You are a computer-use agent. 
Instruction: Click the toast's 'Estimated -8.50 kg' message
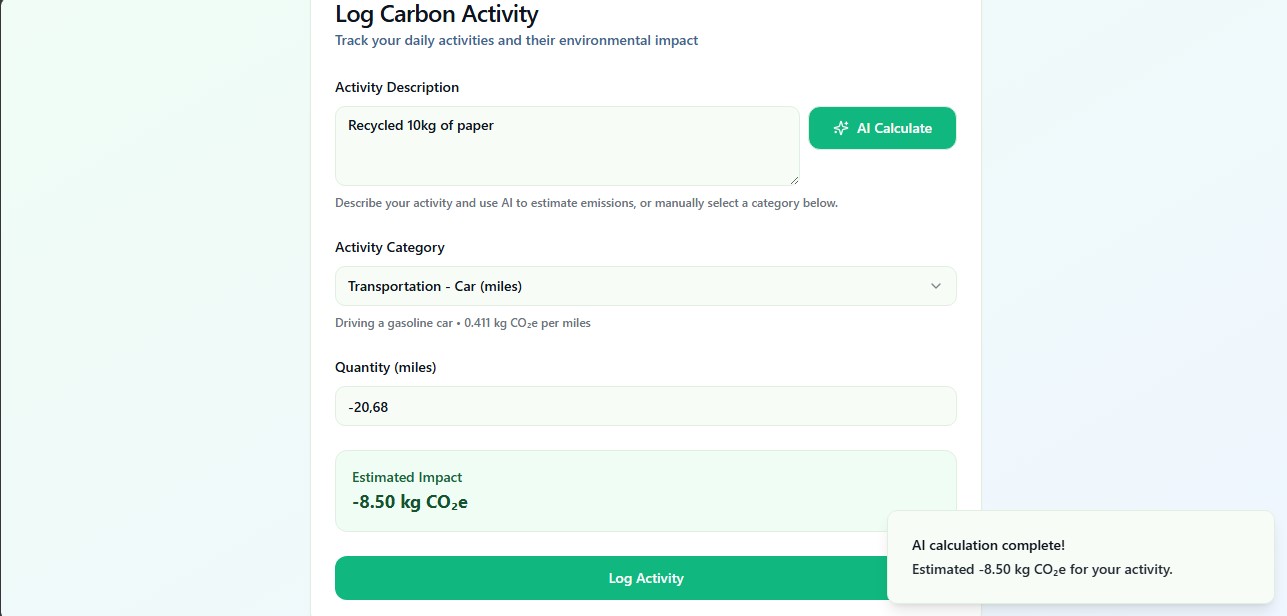point(1041,569)
